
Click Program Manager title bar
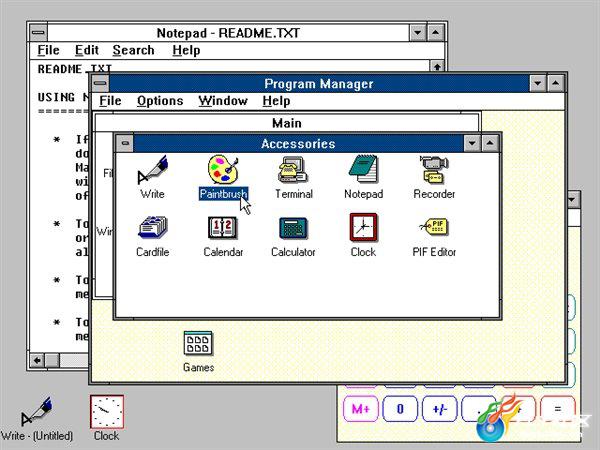pos(319,83)
